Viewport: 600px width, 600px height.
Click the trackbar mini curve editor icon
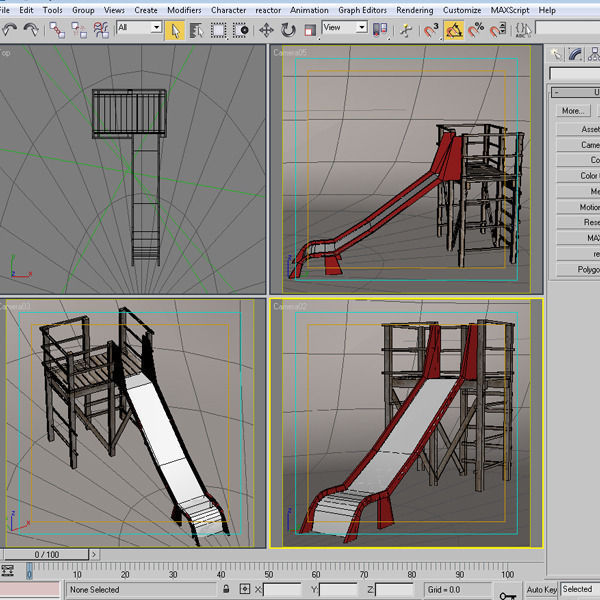8,571
